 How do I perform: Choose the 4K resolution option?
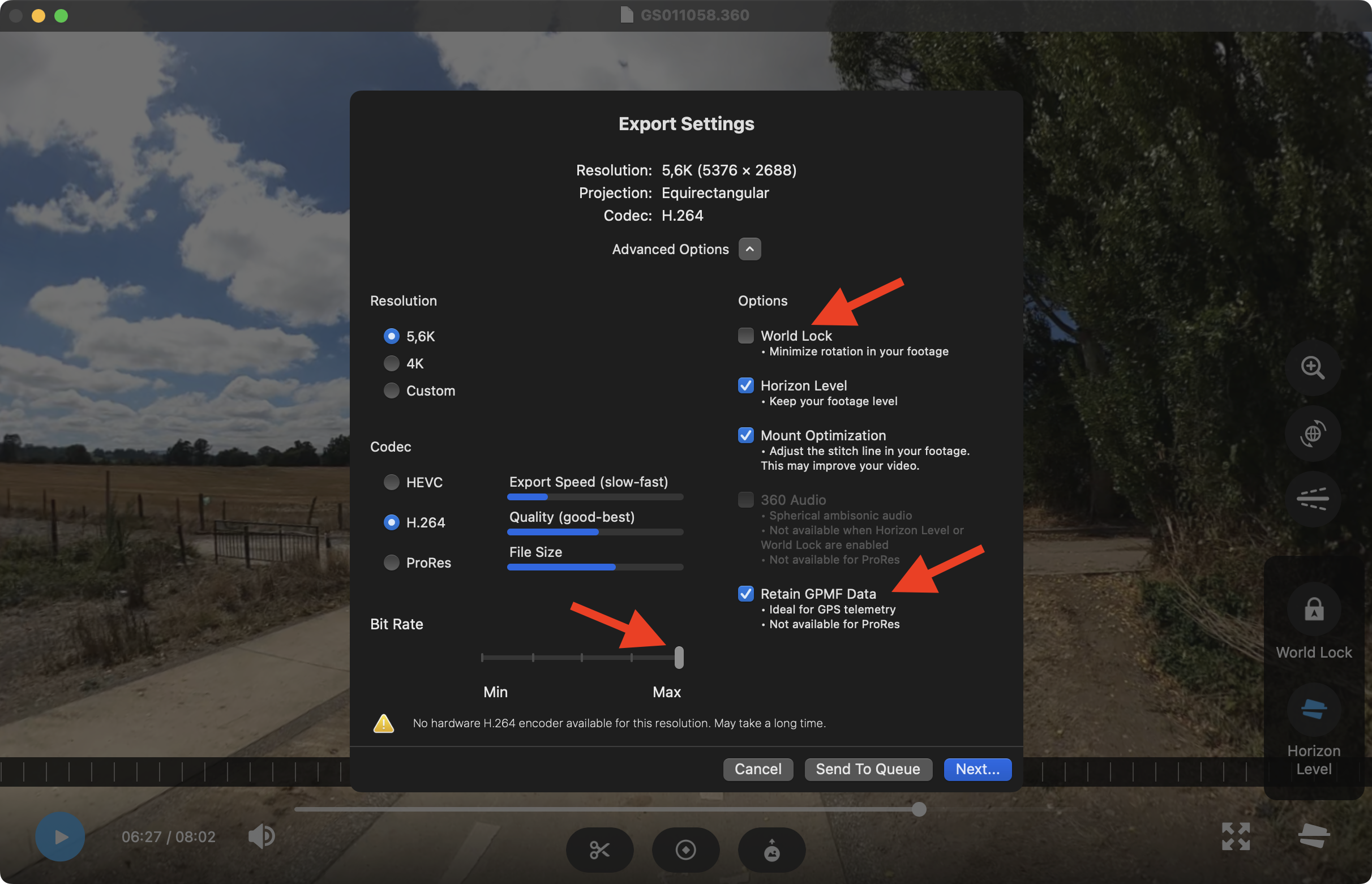coord(392,363)
